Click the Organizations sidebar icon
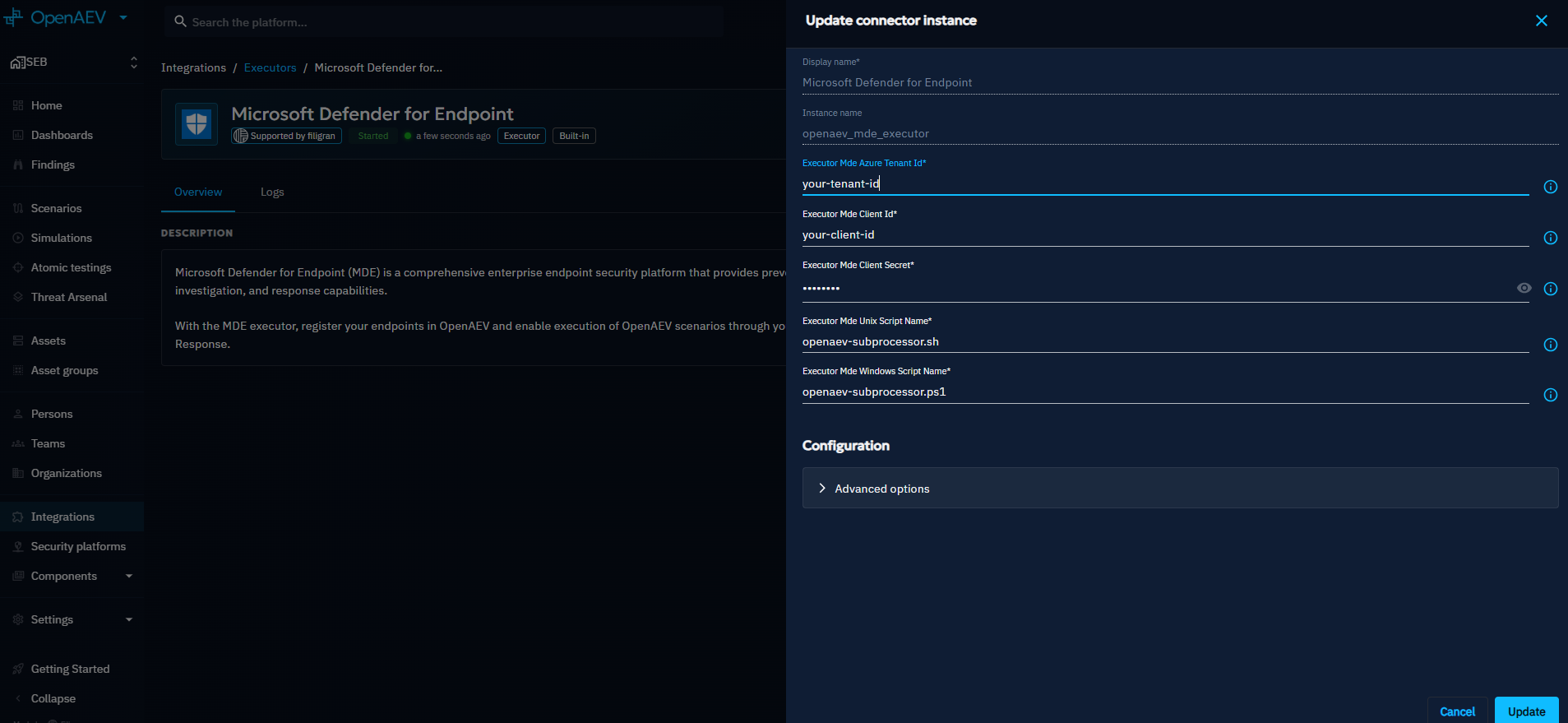The image size is (1568, 723). 18,473
